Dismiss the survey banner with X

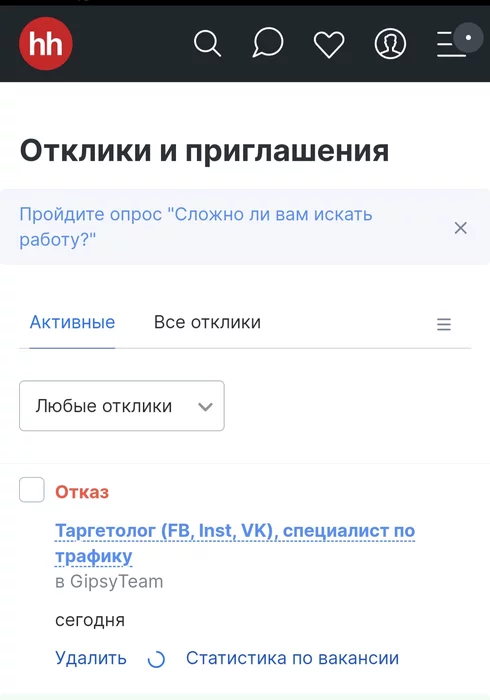click(x=461, y=228)
